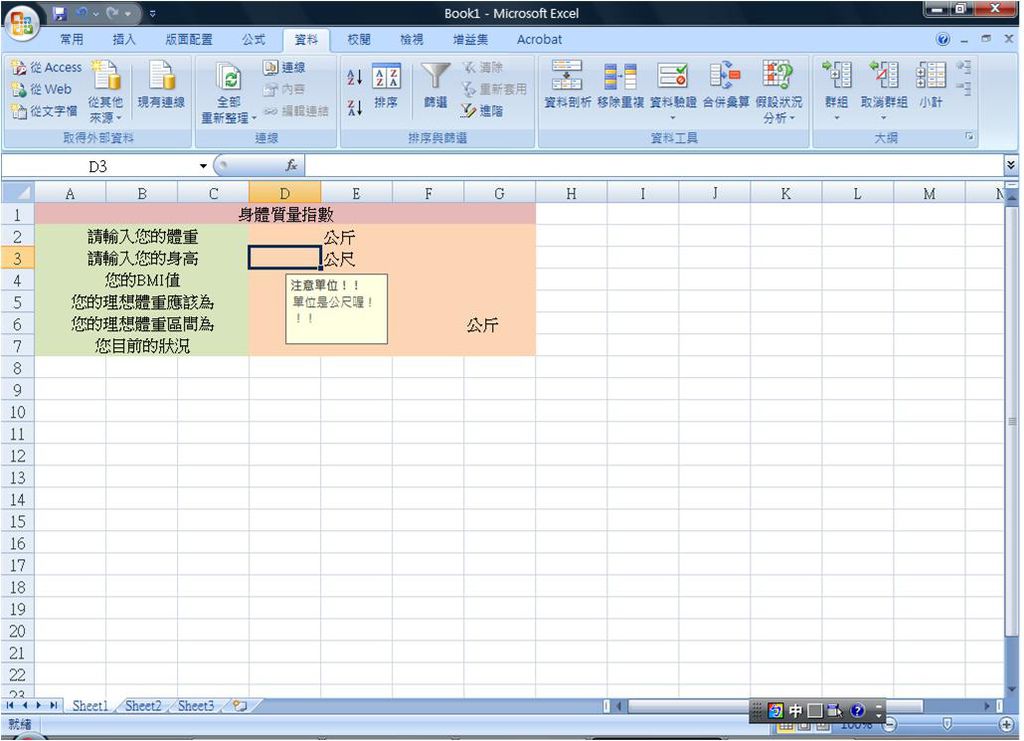This screenshot has width=1024, height=741.
Task: Click 資料剖析 text to columns
Action: [x=568, y=84]
